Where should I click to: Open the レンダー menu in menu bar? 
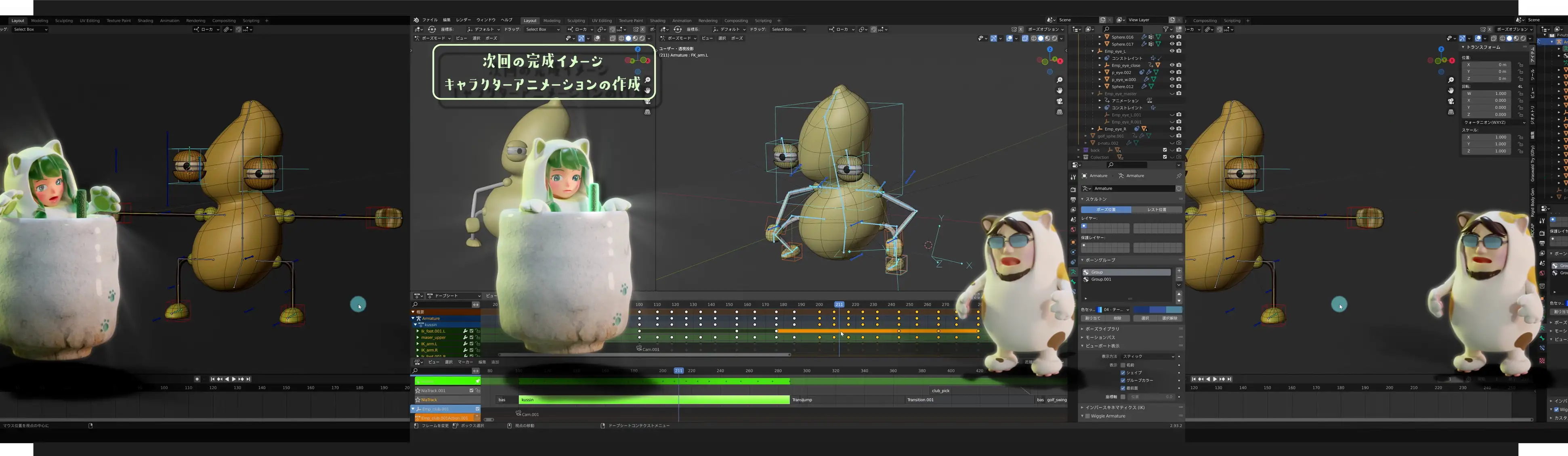tap(463, 20)
